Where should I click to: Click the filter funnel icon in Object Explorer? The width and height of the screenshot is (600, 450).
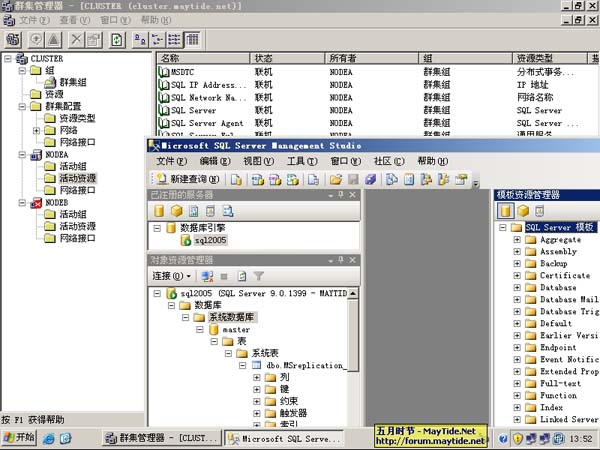(x=258, y=275)
